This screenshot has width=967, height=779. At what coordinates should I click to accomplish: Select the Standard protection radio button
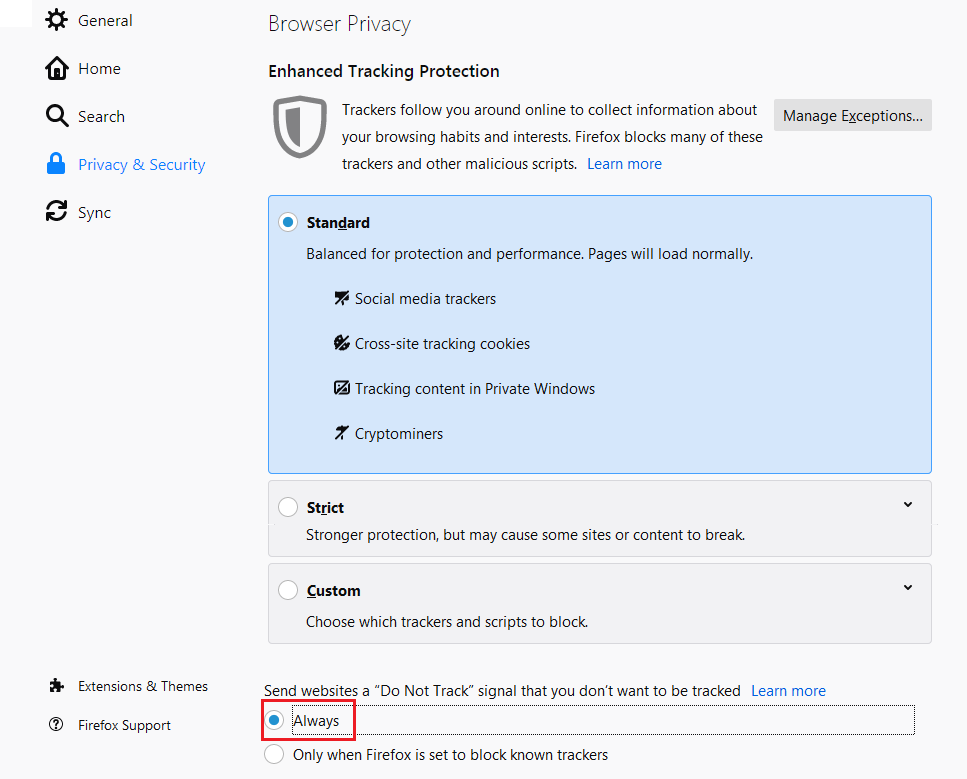point(287,222)
